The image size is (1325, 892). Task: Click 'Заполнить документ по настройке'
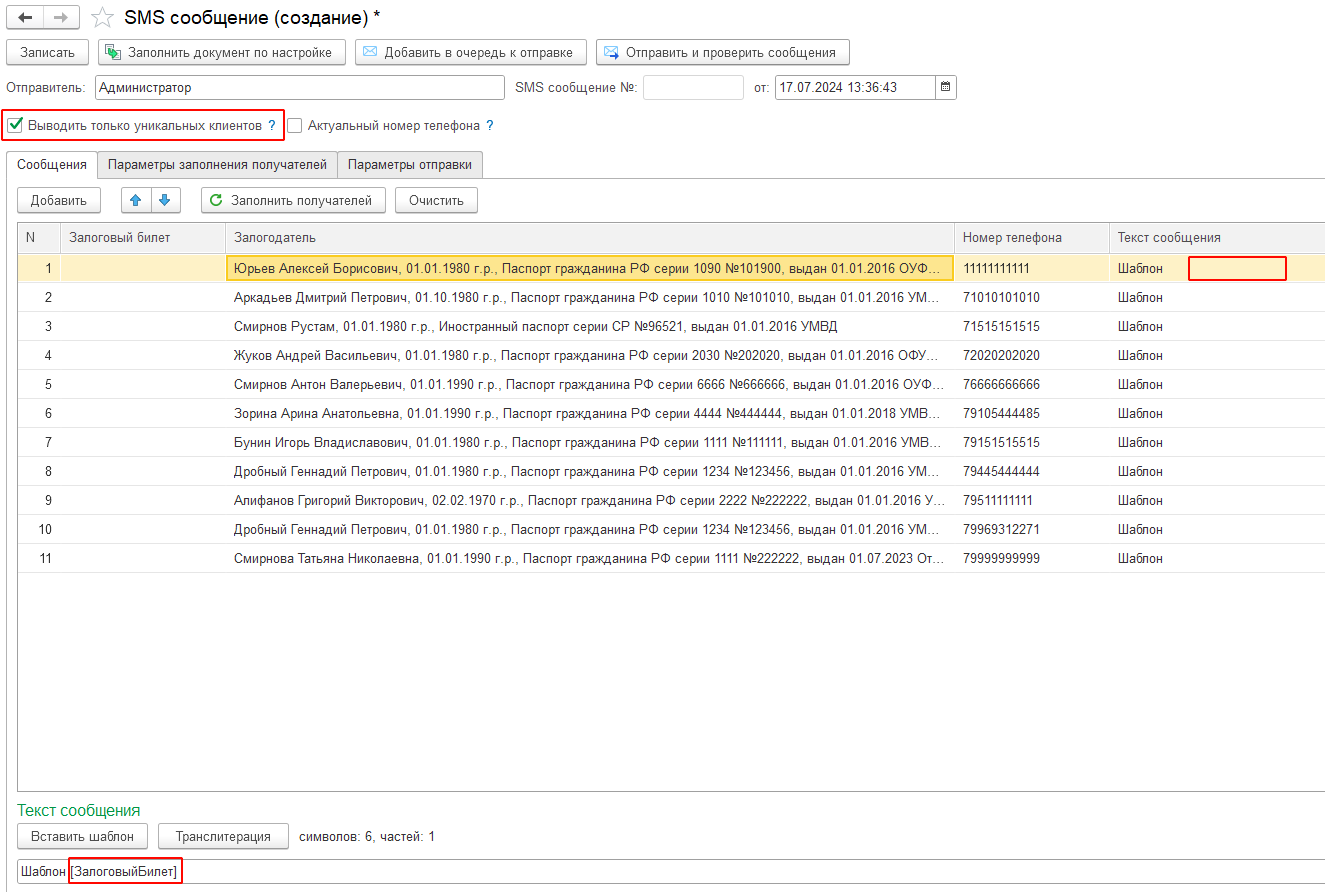[222, 52]
